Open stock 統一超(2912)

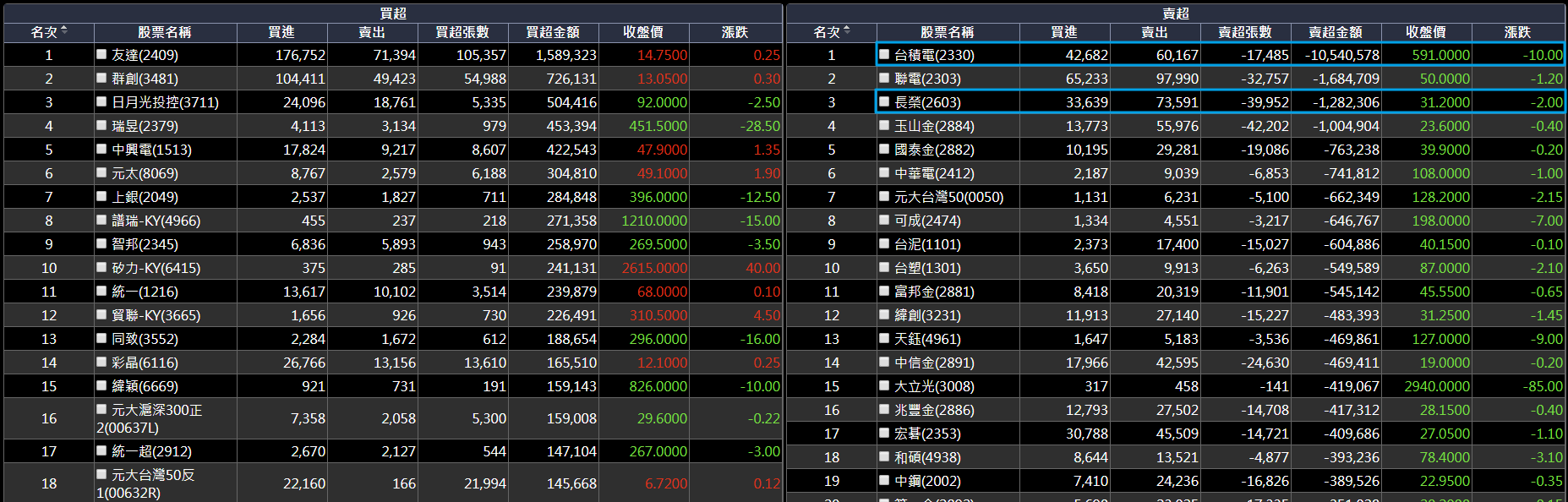[x=151, y=451]
